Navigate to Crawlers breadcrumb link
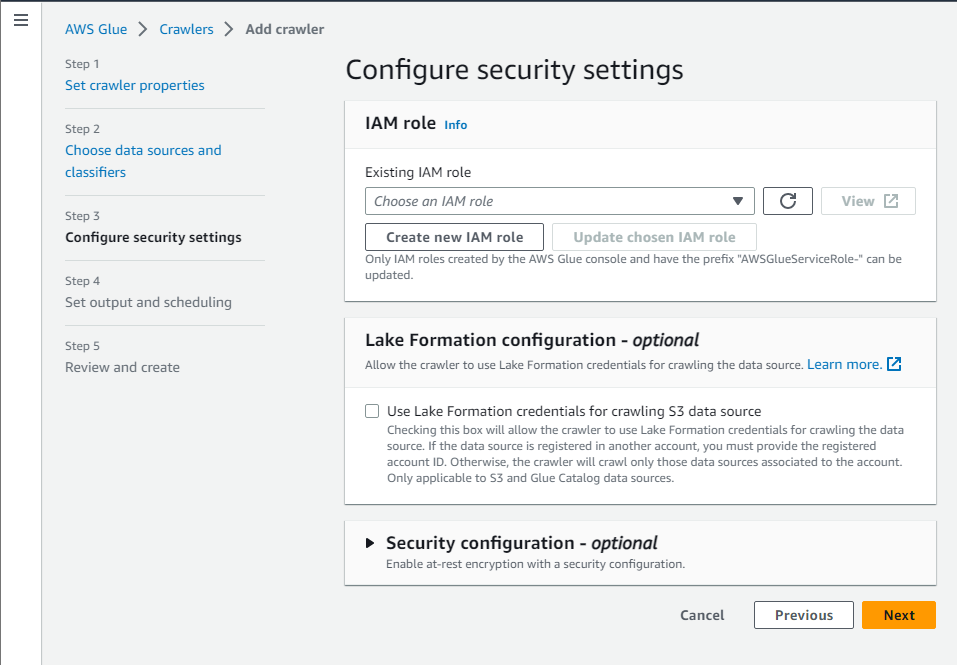957x665 pixels. pyautogui.click(x=186, y=29)
